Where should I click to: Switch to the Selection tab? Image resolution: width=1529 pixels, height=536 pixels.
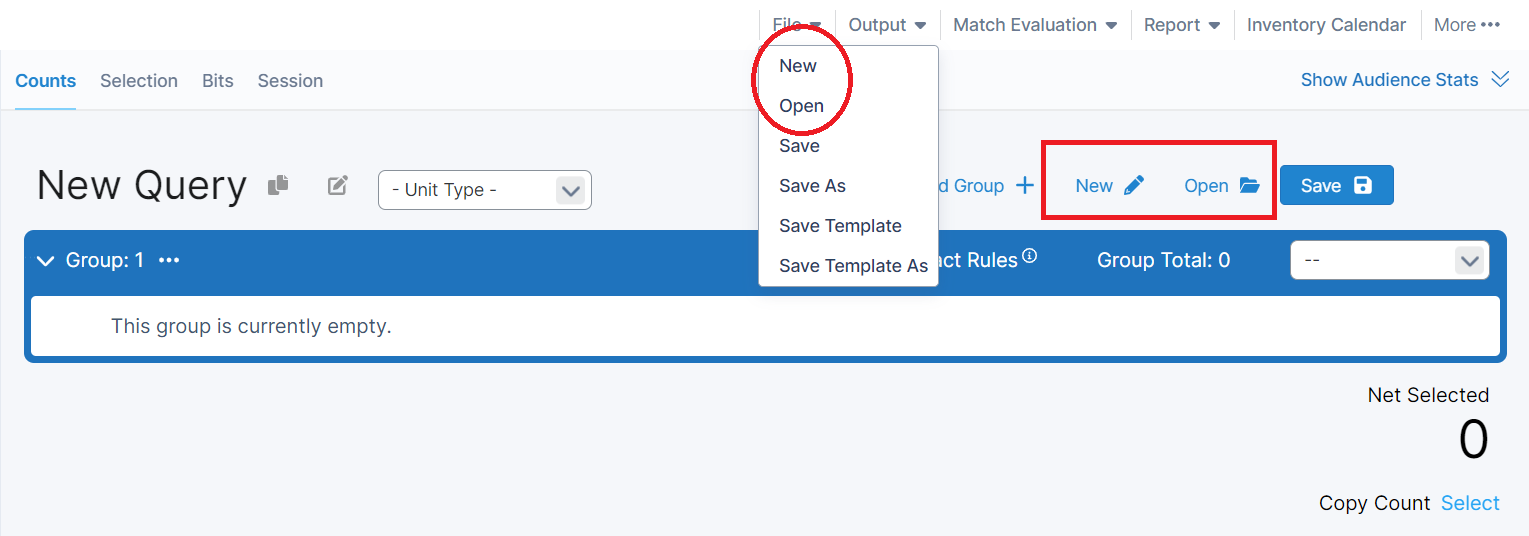point(139,81)
